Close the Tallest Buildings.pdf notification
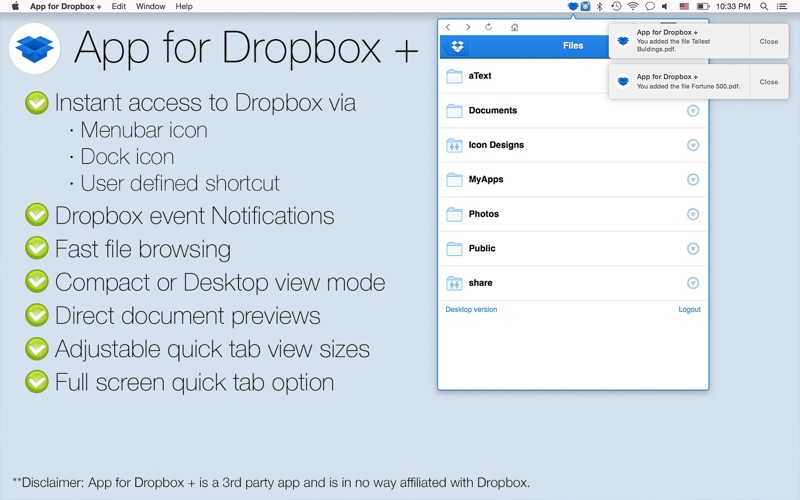The height and width of the screenshot is (500, 800). (769, 41)
